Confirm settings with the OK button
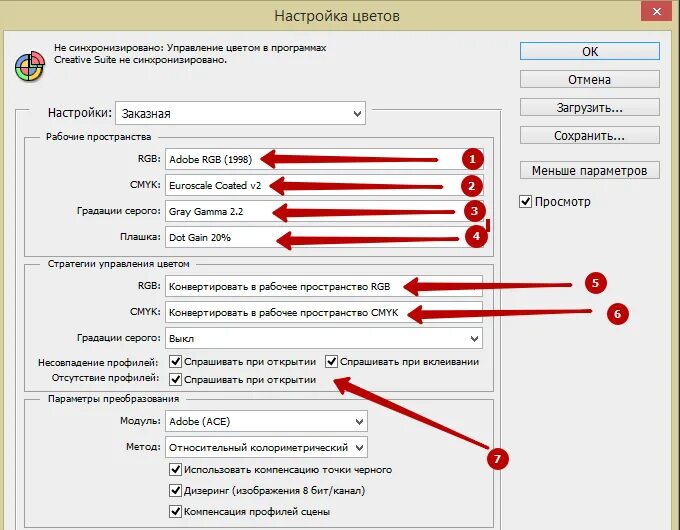This screenshot has width=680, height=530. (590, 51)
